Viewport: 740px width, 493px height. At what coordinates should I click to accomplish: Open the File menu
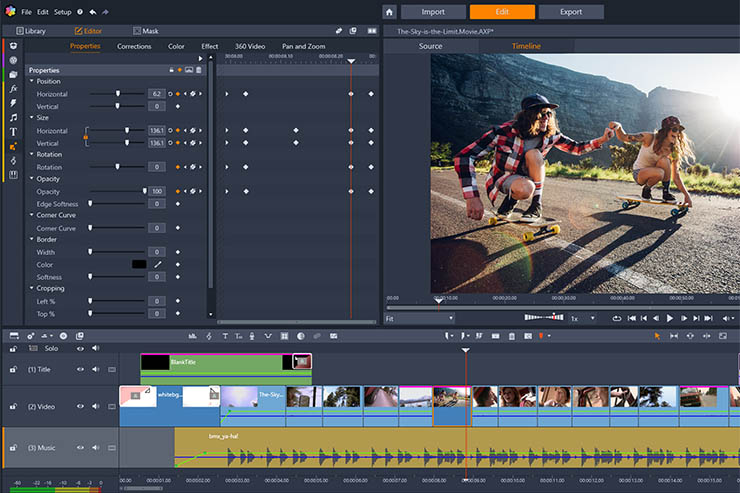click(26, 12)
